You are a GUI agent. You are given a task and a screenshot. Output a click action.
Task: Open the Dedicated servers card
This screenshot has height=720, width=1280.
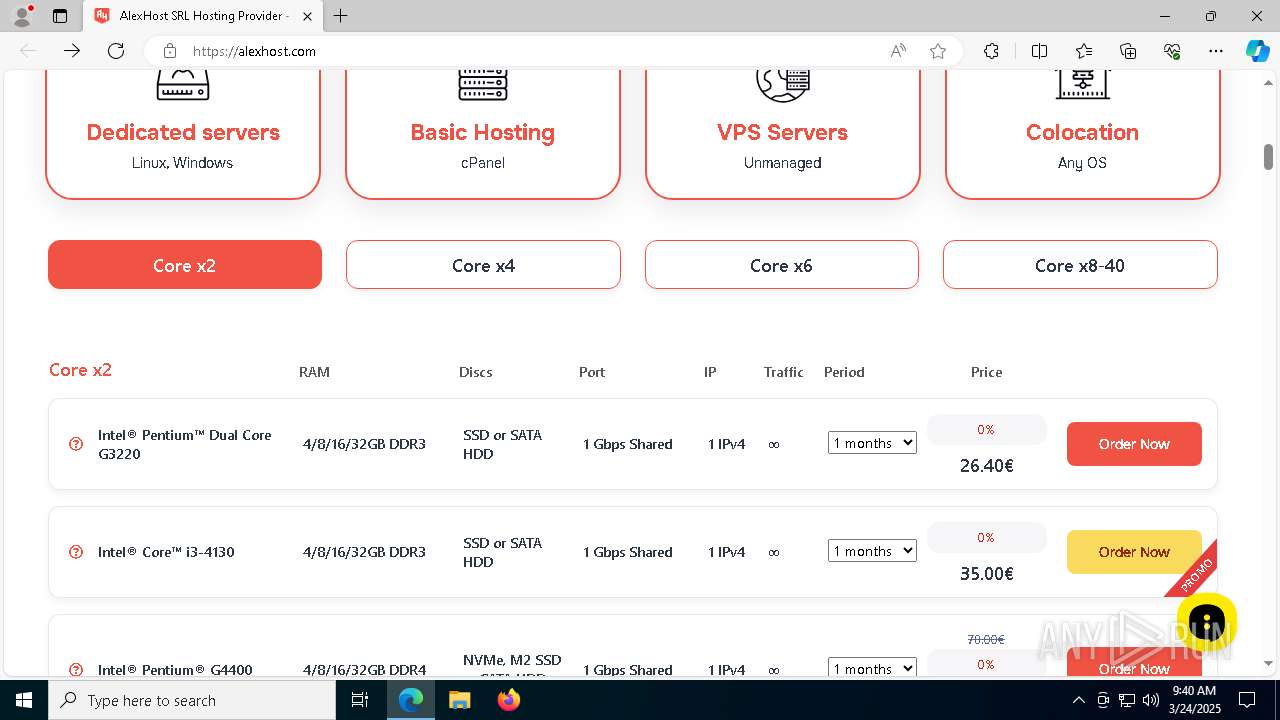point(183,134)
